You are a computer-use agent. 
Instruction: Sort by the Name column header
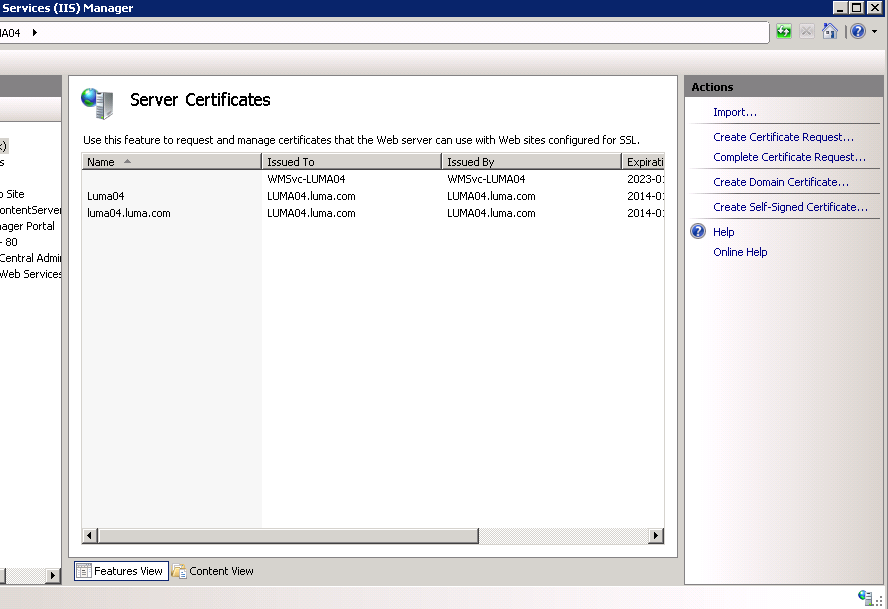[172, 161]
